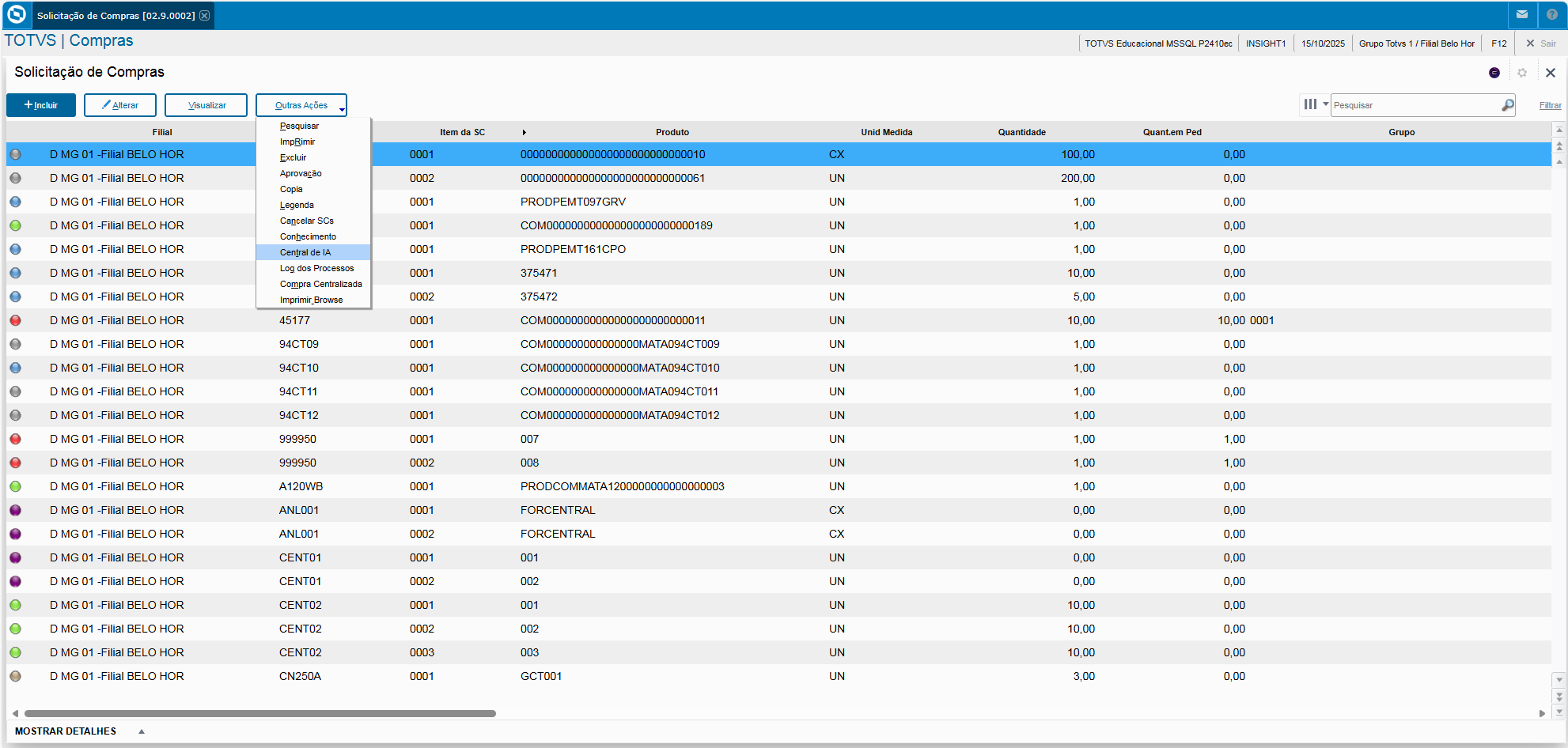Screen dimensions: 1568x748
Task: Click the TOTVS logo icon in the title bar
Action: click(x=16, y=15)
